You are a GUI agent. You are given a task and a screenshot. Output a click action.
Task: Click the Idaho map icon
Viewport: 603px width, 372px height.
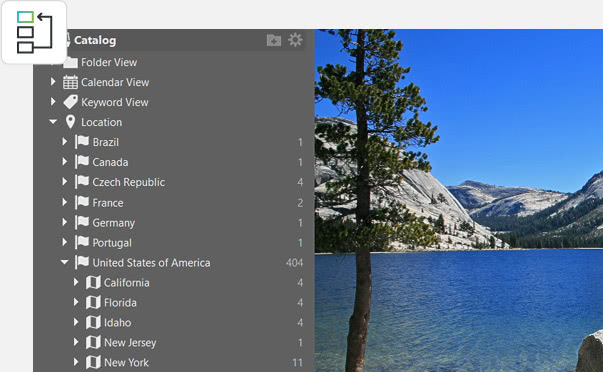click(93, 322)
